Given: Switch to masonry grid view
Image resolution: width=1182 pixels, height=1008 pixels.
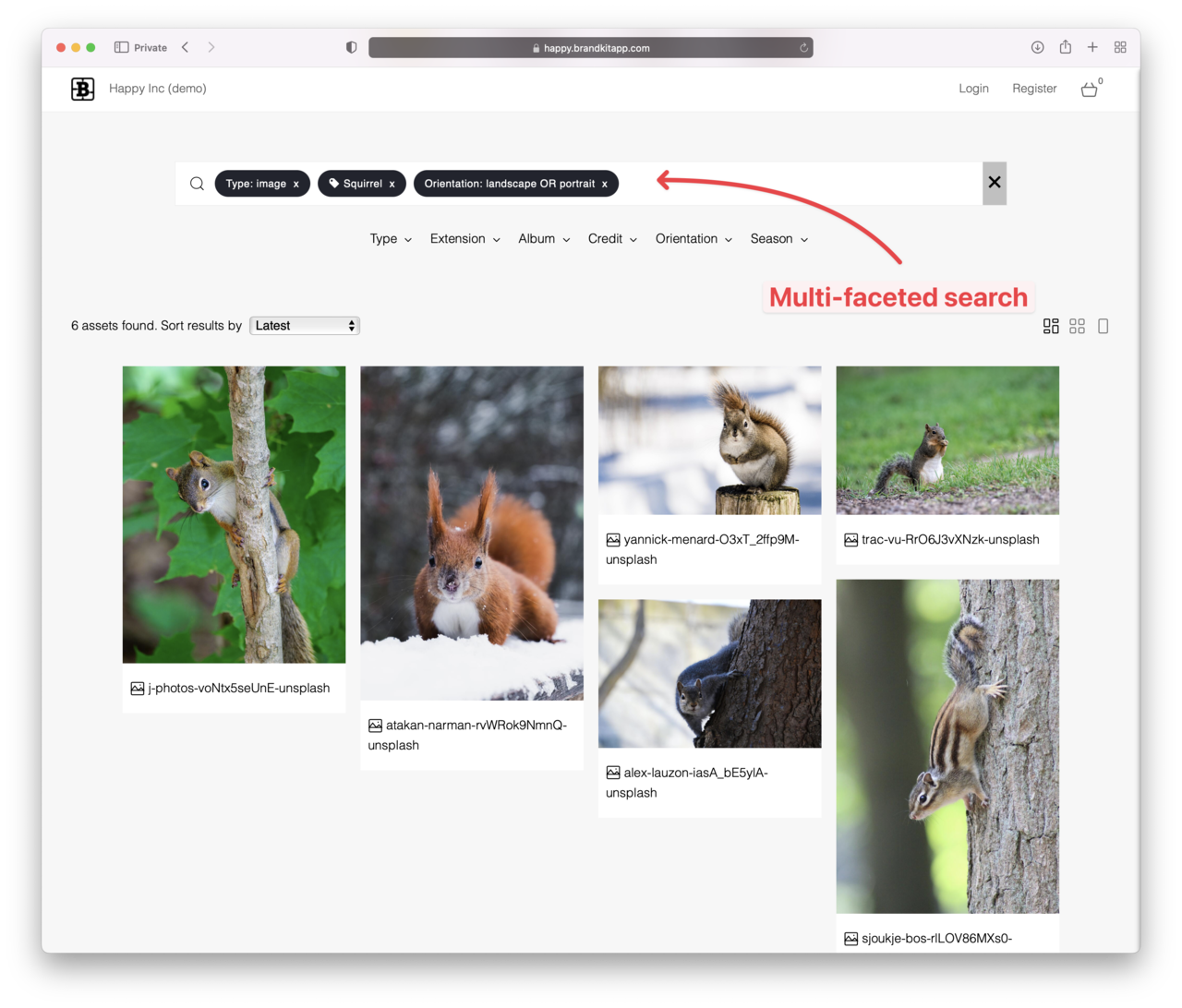Looking at the screenshot, I should coord(1051,326).
